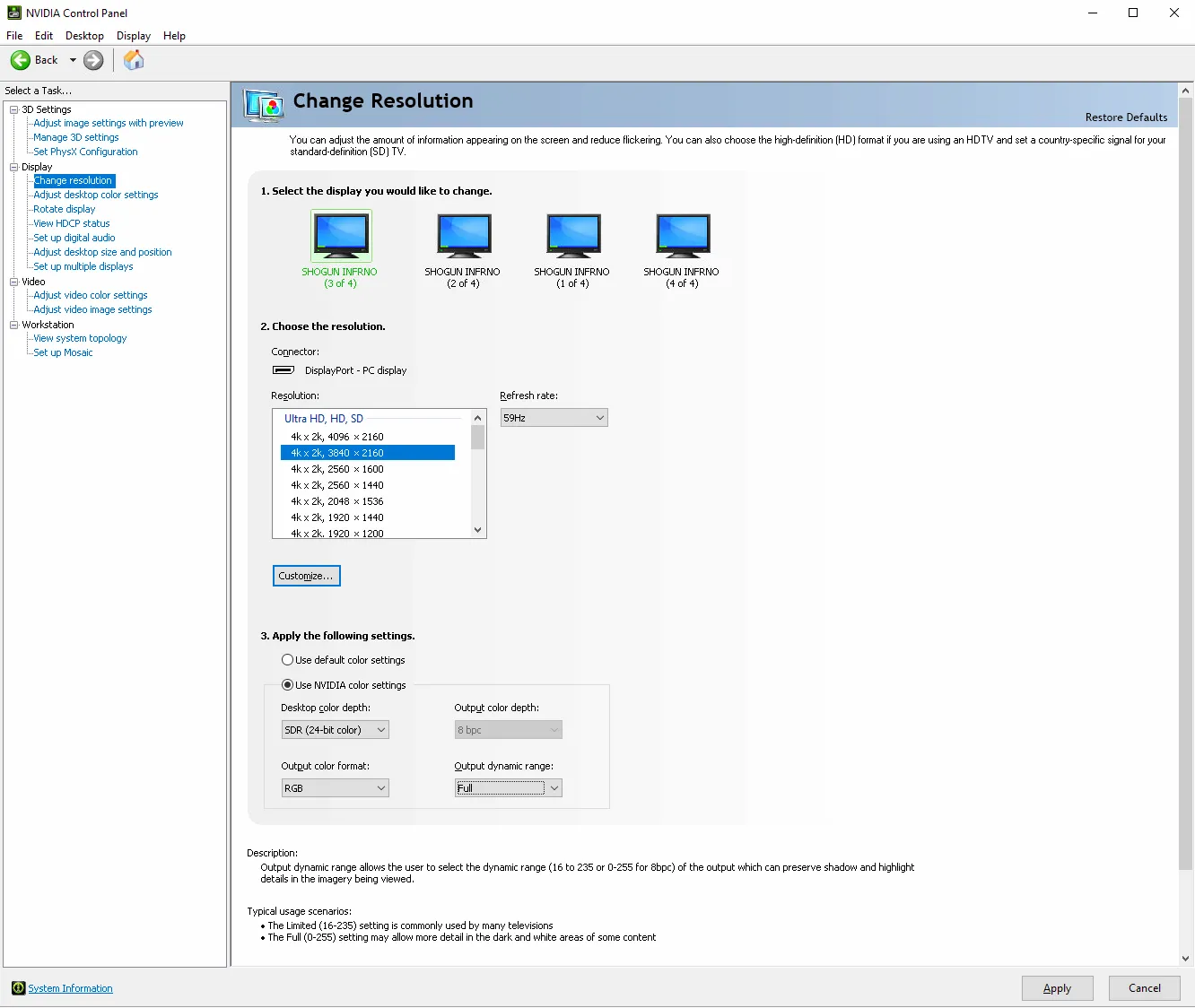The image size is (1195, 1008).
Task: Click the DisplayPort connector icon
Action: point(283,370)
